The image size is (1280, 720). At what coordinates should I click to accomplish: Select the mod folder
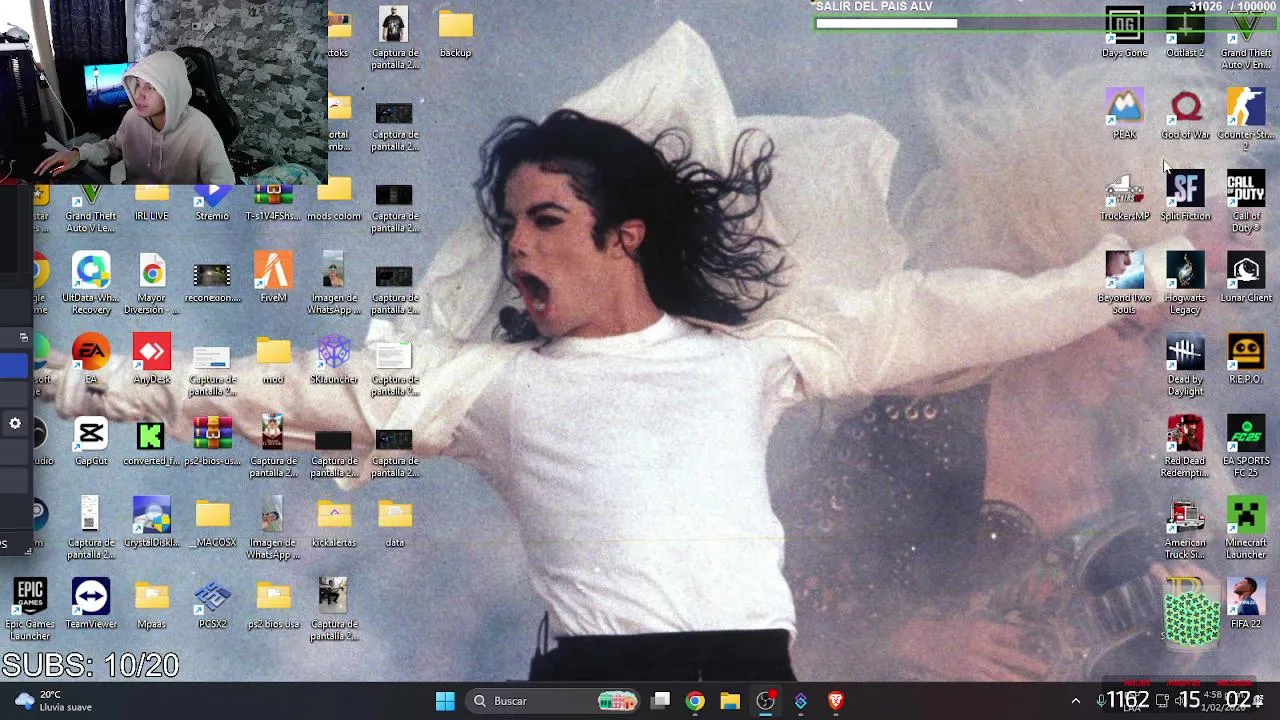273,360
